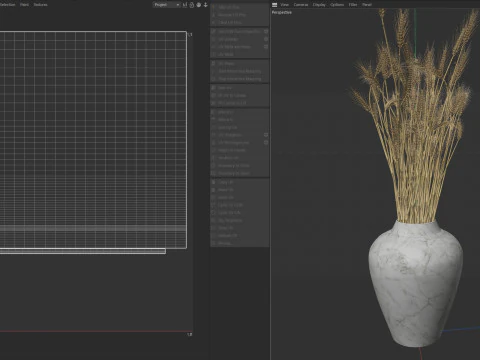480x360 pixels.
Task: Open settings gear for UV Rectangularize
Action: click(x=266, y=142)
